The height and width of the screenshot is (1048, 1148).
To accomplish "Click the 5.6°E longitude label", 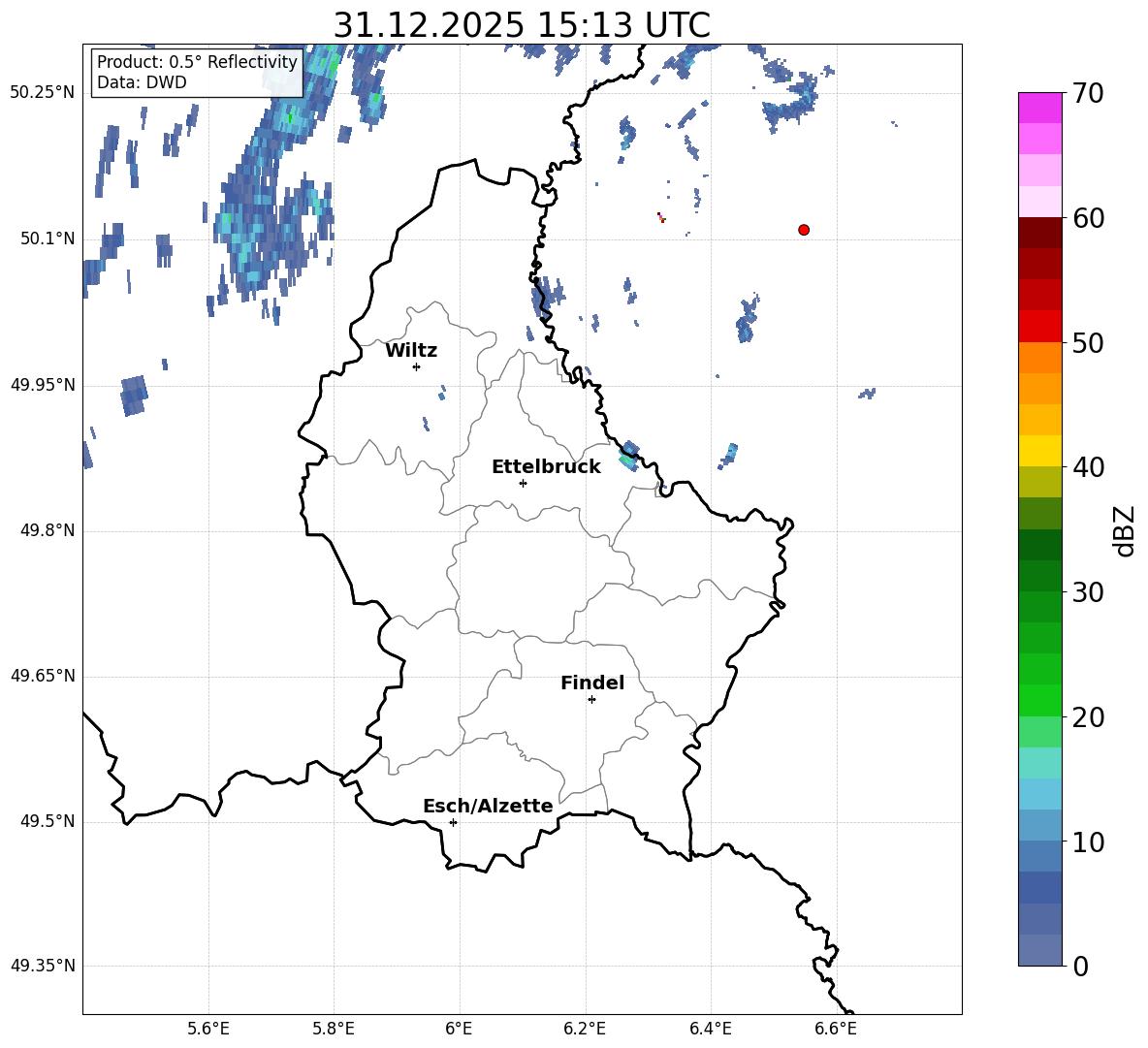I will (x=208, y=1029).
